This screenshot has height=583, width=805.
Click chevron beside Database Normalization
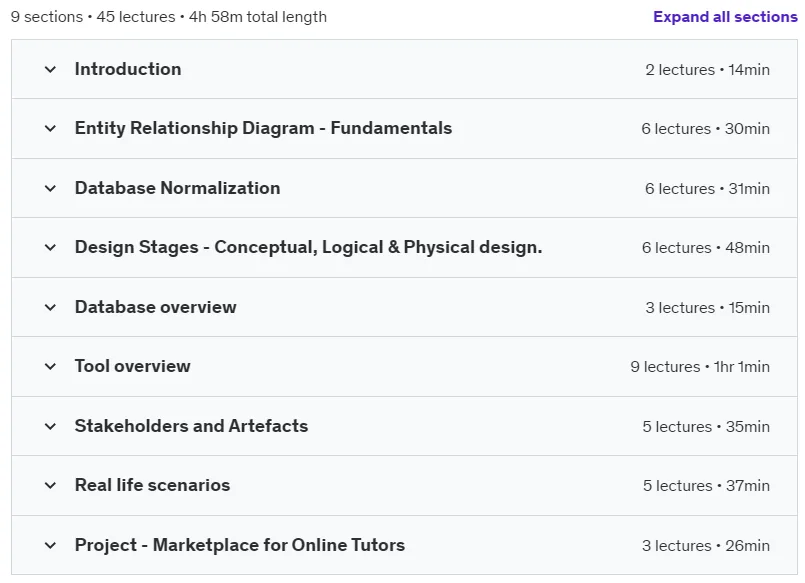click(x=50, y=188)
